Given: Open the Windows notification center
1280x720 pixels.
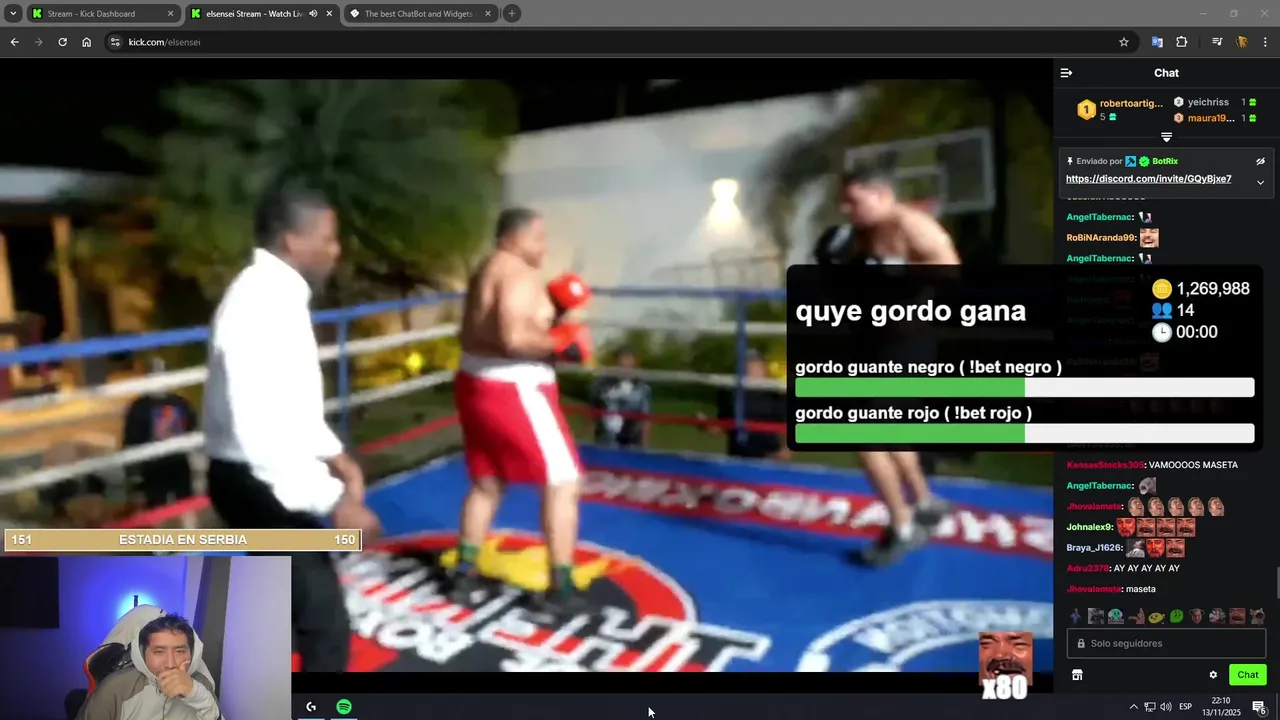Looking at the screenshot, I should pos(1259,707).
